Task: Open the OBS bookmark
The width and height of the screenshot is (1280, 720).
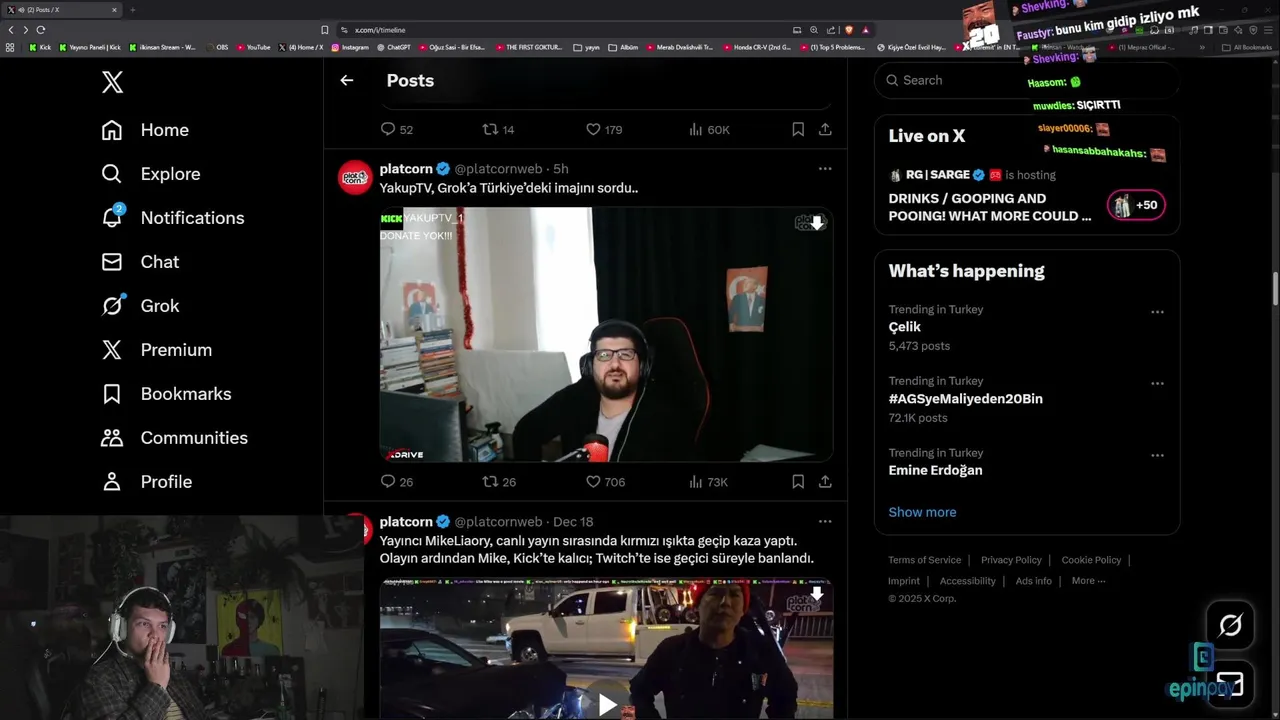Action: click(x=218, y=47)
